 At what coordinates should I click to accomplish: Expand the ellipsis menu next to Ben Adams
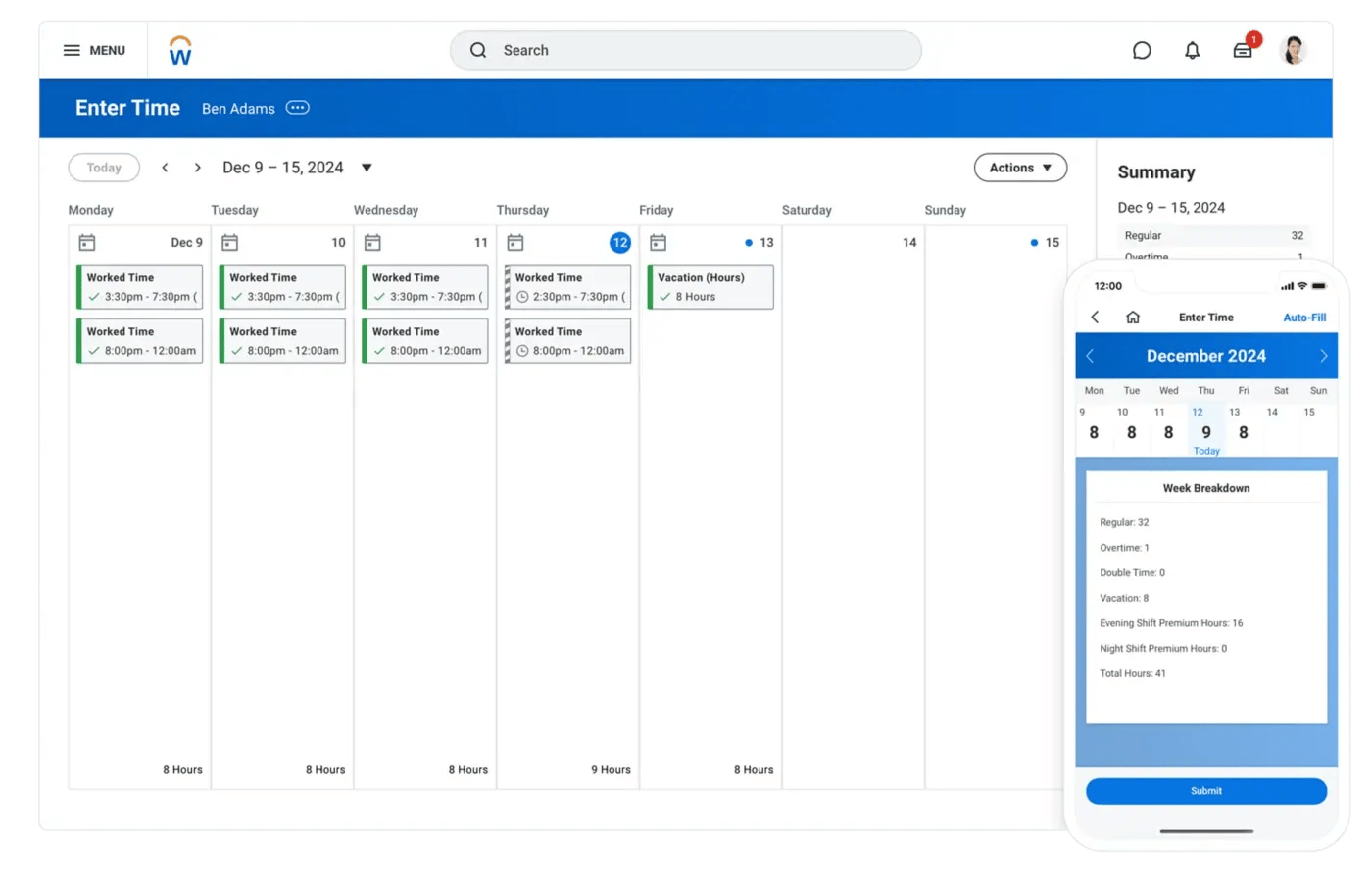[x=297, y=108]
